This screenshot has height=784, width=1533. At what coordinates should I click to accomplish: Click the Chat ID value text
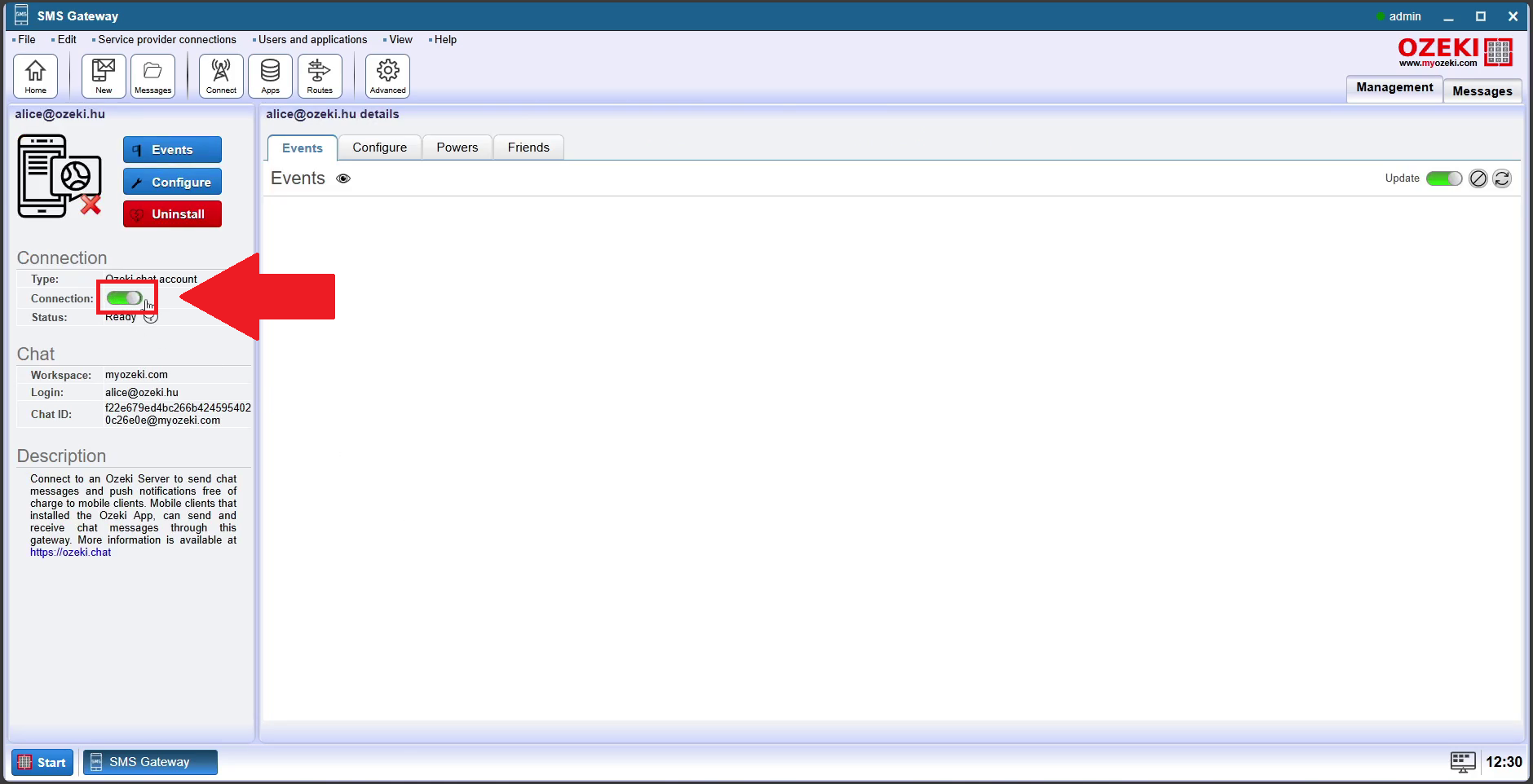click(178, 414)
